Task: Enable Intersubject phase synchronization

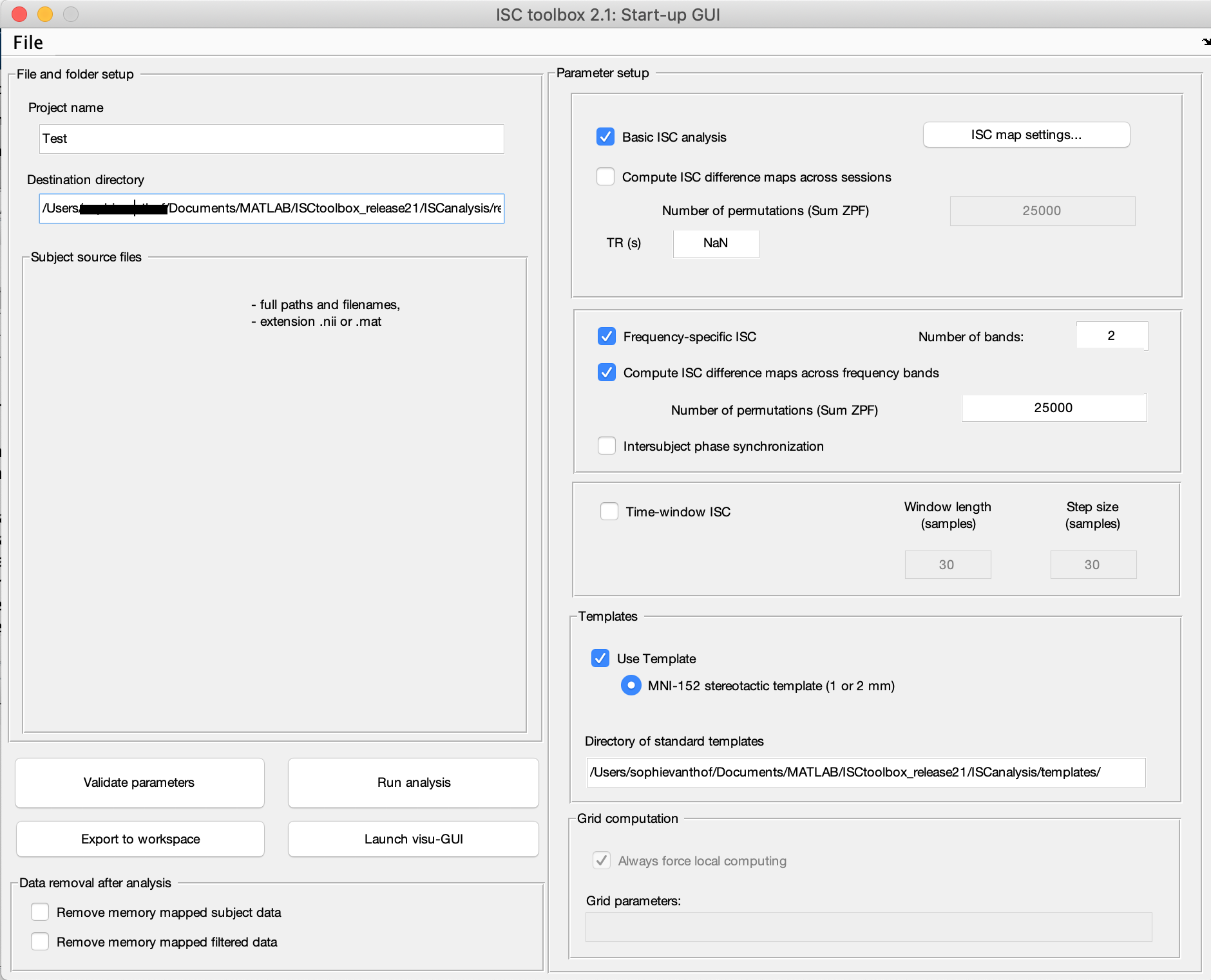Action: point(606,446)
